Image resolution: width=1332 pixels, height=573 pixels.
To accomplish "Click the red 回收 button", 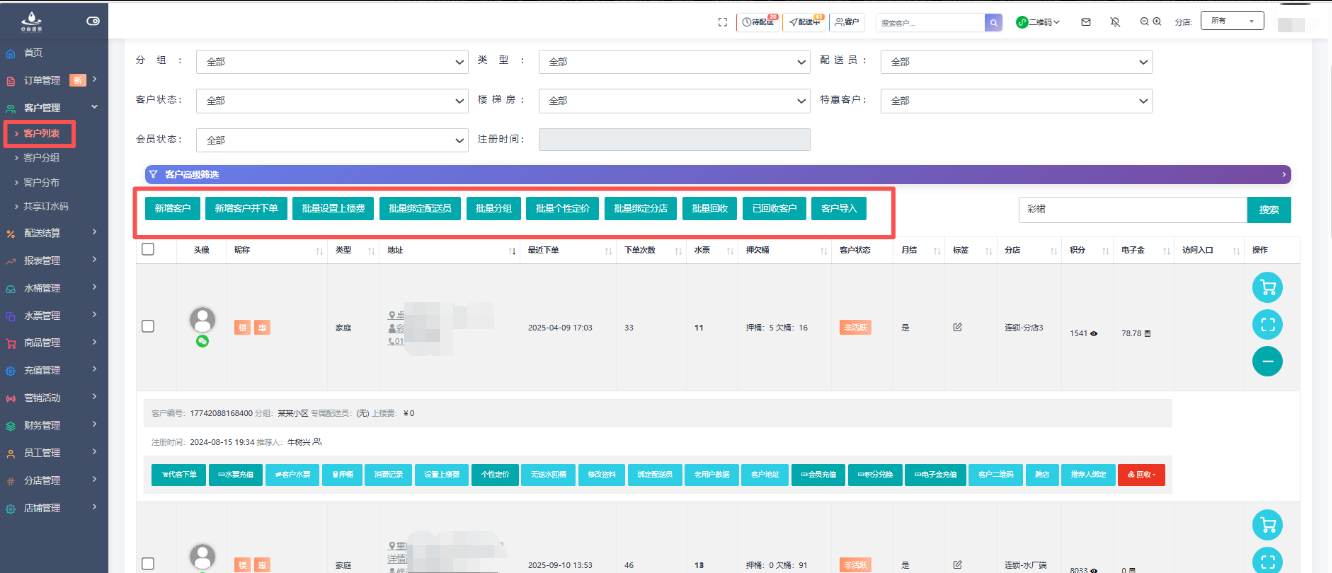I will point(1141,475).
